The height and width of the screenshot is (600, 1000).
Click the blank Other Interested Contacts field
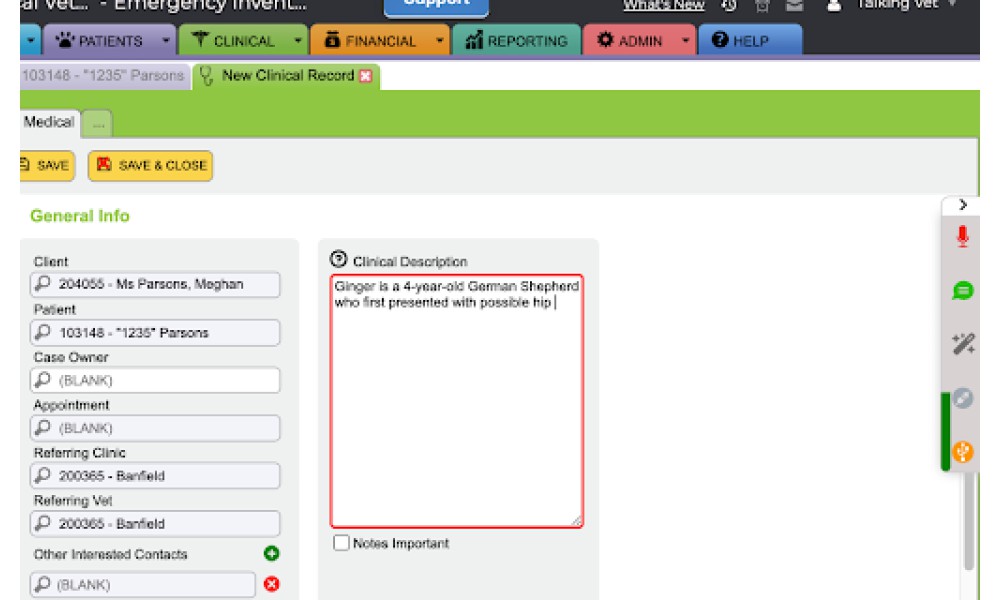point(143,584)
